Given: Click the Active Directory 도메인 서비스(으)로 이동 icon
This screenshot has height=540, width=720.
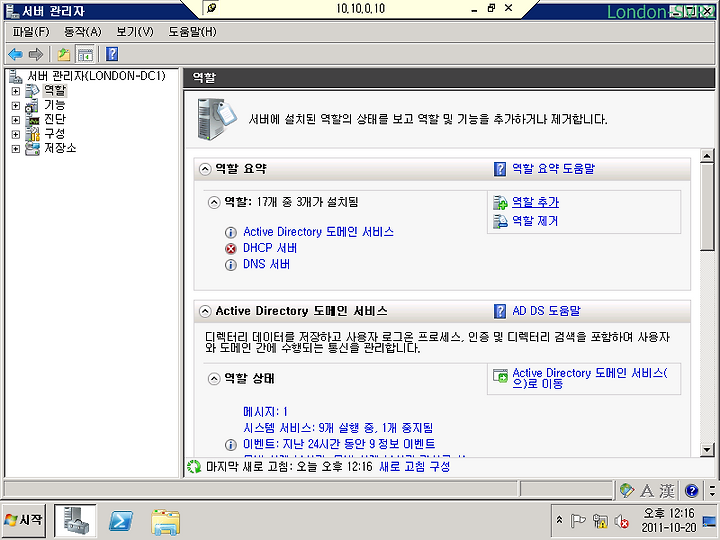Looking at the screenshot, I should click(500, 376).
